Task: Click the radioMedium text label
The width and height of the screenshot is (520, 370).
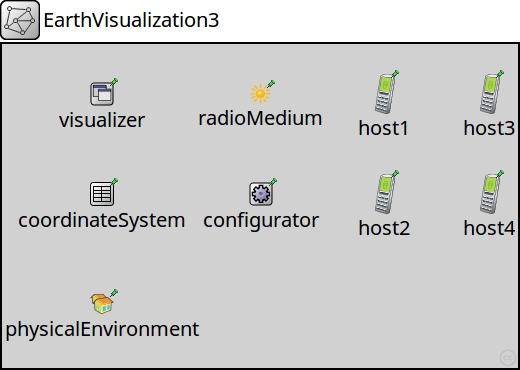Action: pos(260,118)
